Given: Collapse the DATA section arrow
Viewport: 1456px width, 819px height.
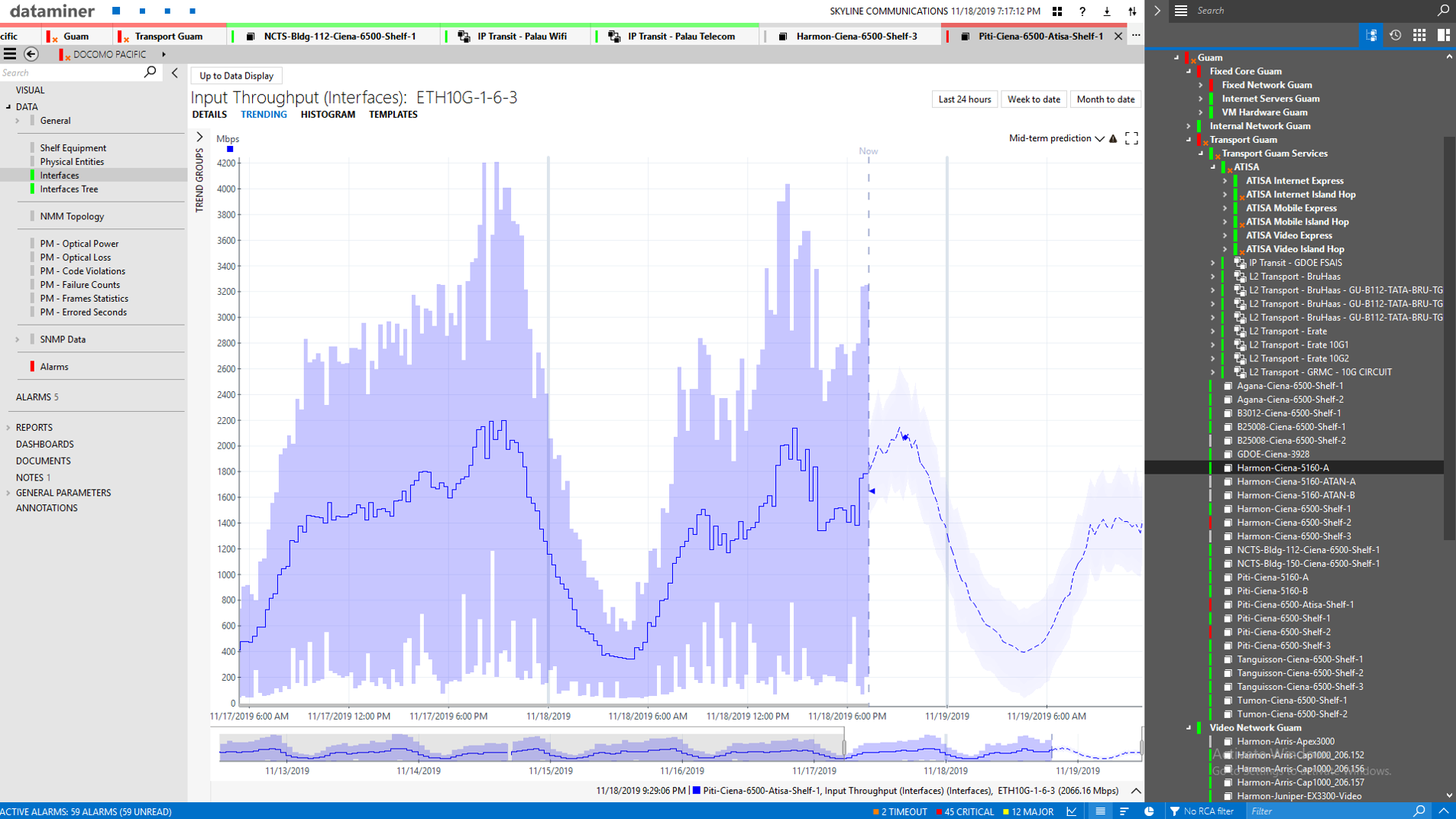Looking at the screenshot, I should (8, 107).
